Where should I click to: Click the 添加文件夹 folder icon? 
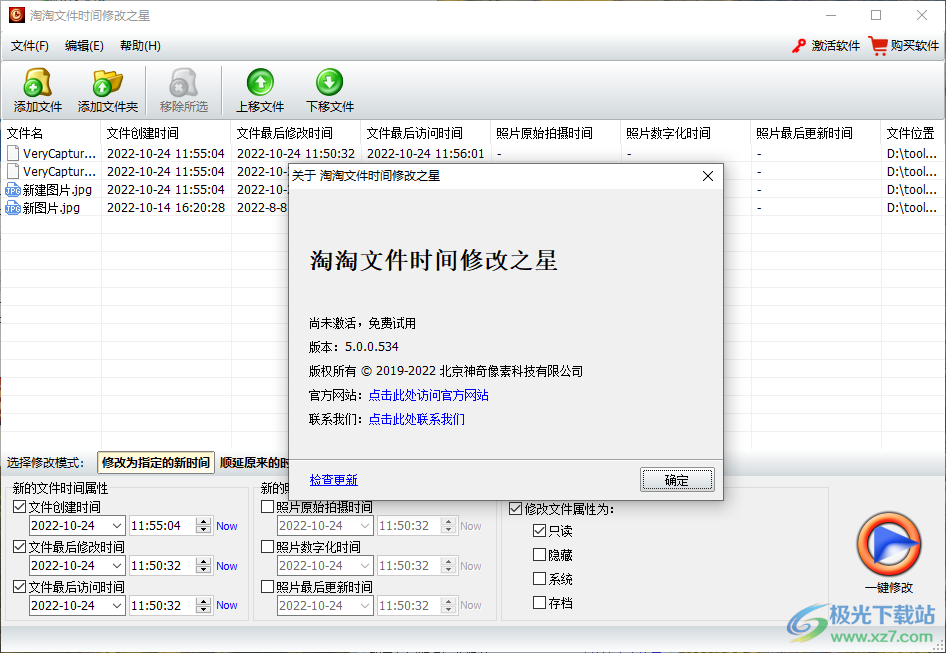107,82
